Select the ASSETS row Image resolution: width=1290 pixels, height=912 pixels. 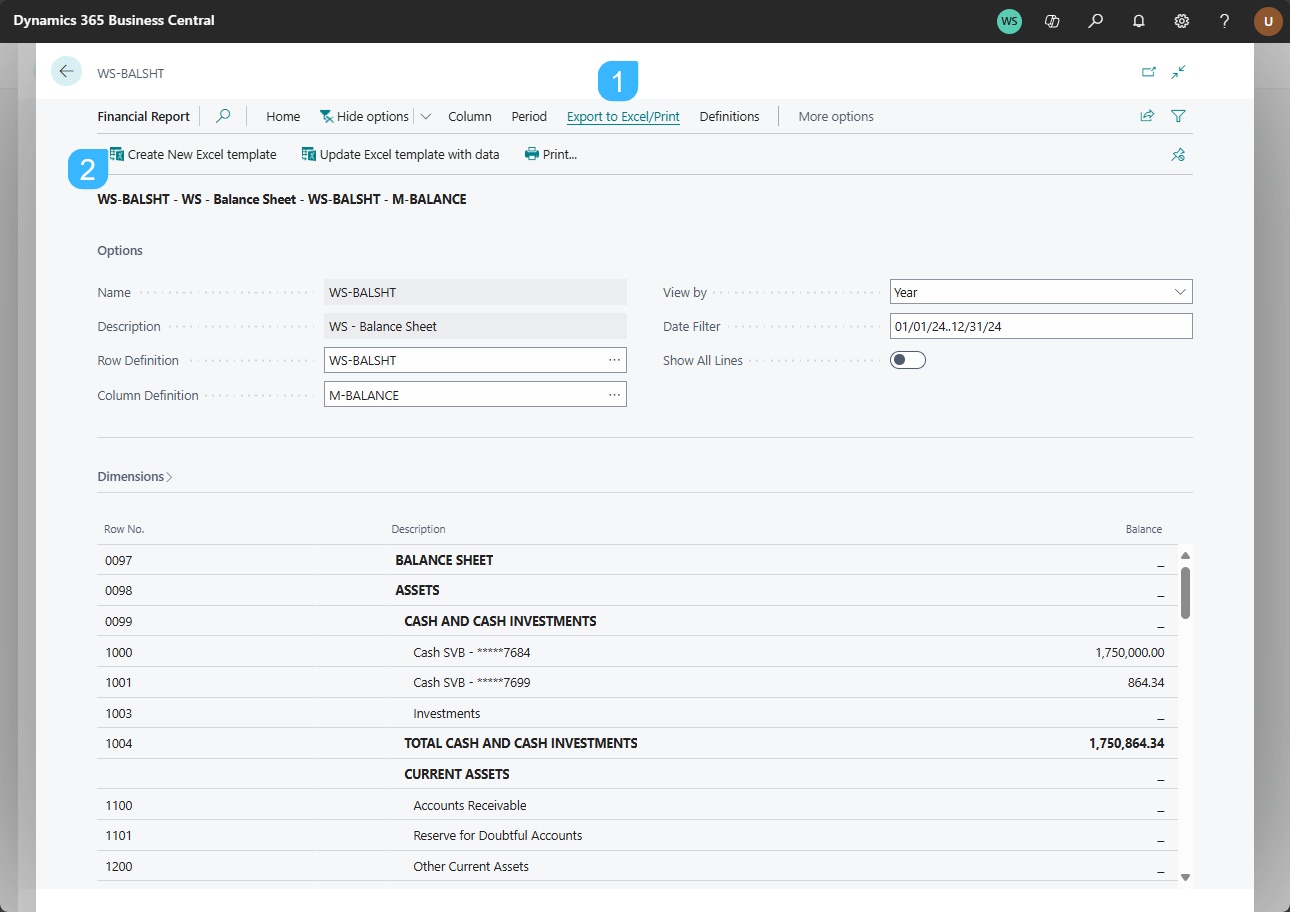[x=637, y=590]
